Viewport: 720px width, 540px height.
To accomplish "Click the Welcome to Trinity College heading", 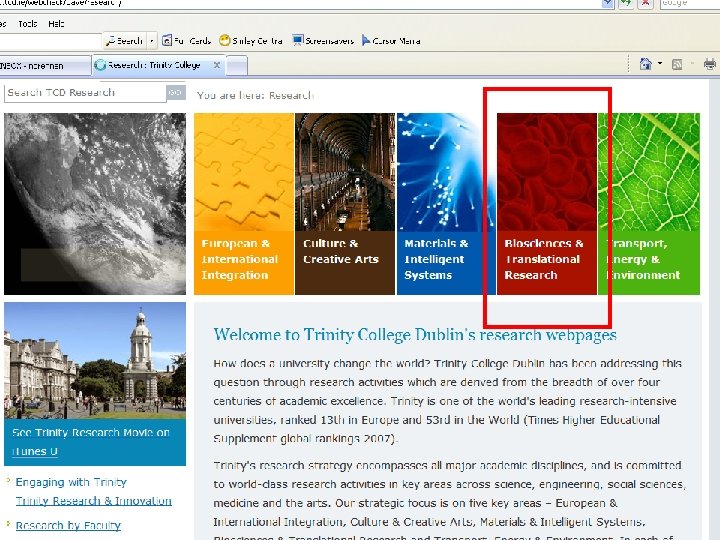I will [x=415, y=335].
